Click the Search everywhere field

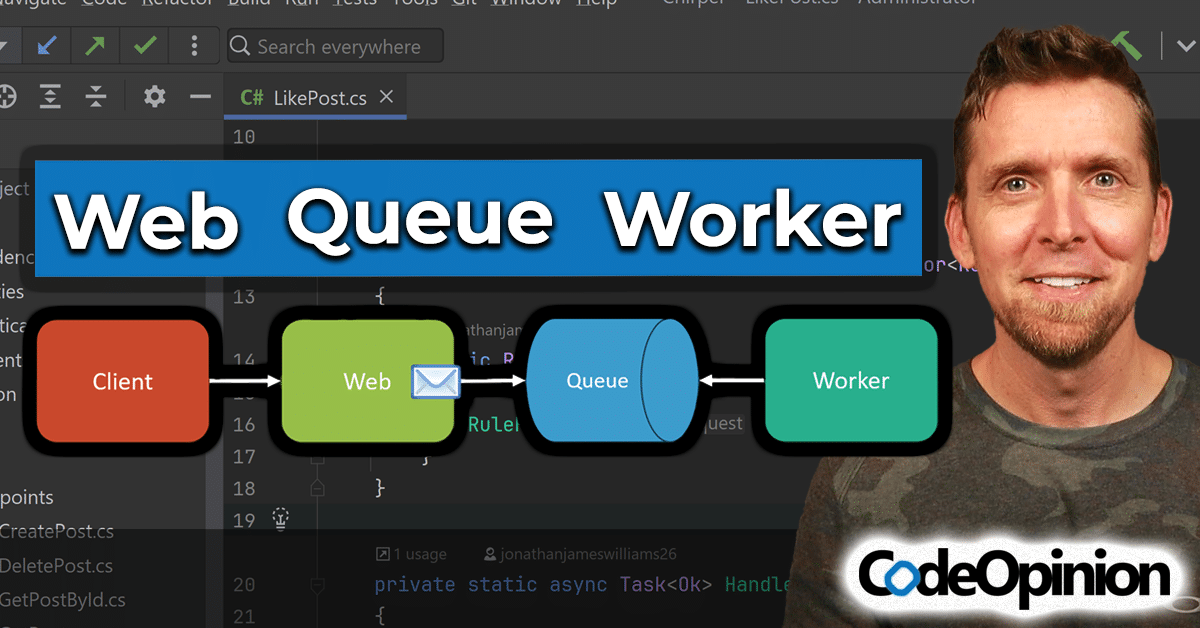(x=335, y=46)
